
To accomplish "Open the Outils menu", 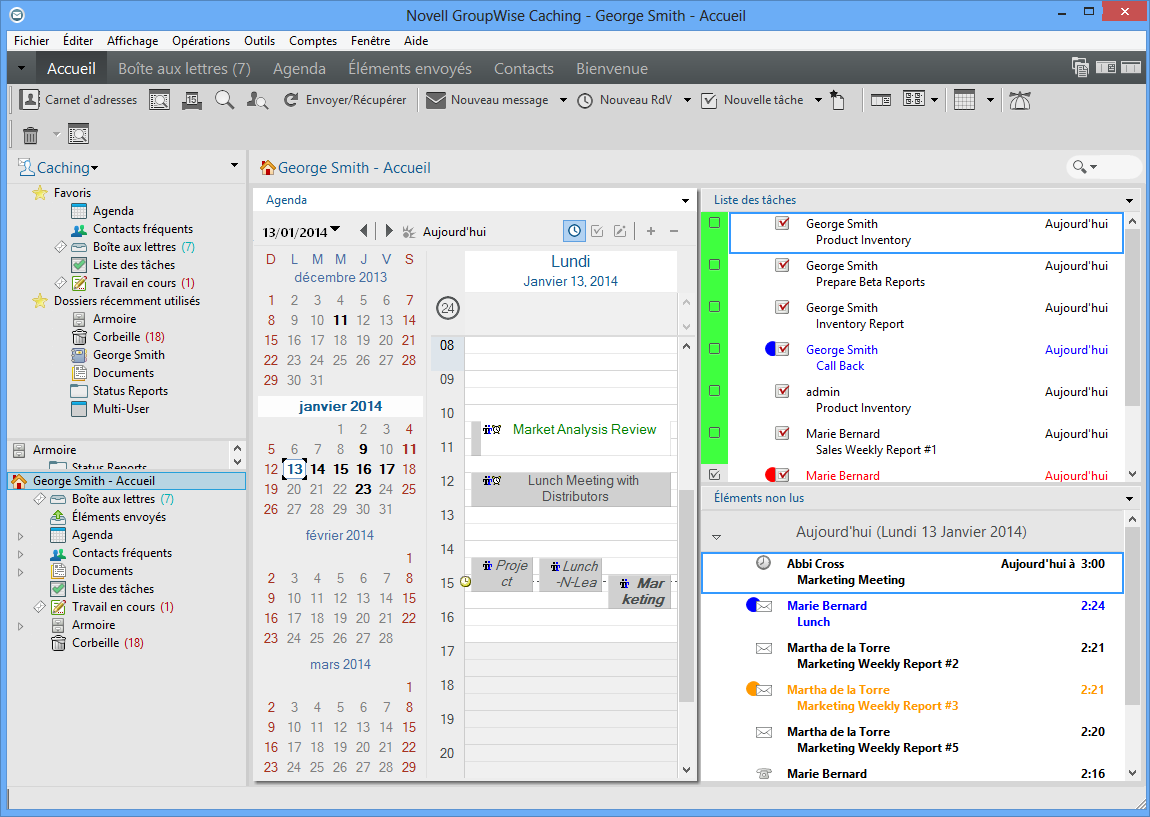I will click(260, 41).
